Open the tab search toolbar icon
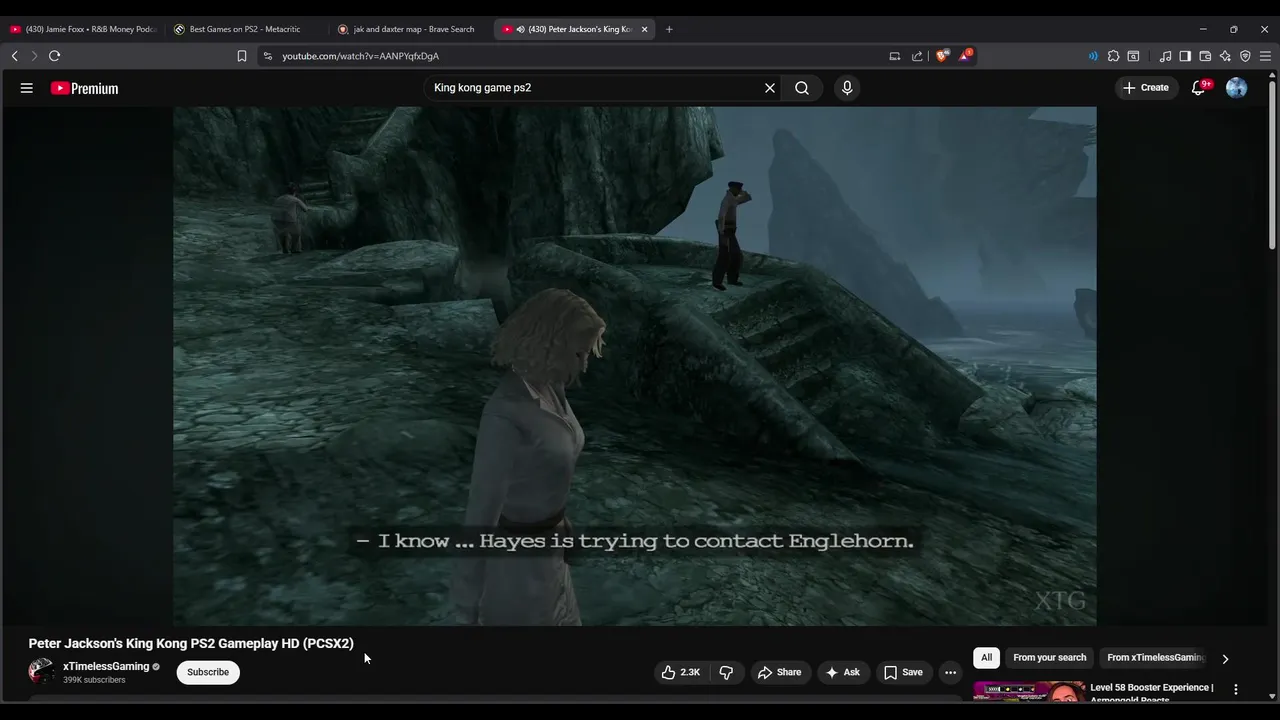This screenshot has height=720, width=1280. (1133, 56)
